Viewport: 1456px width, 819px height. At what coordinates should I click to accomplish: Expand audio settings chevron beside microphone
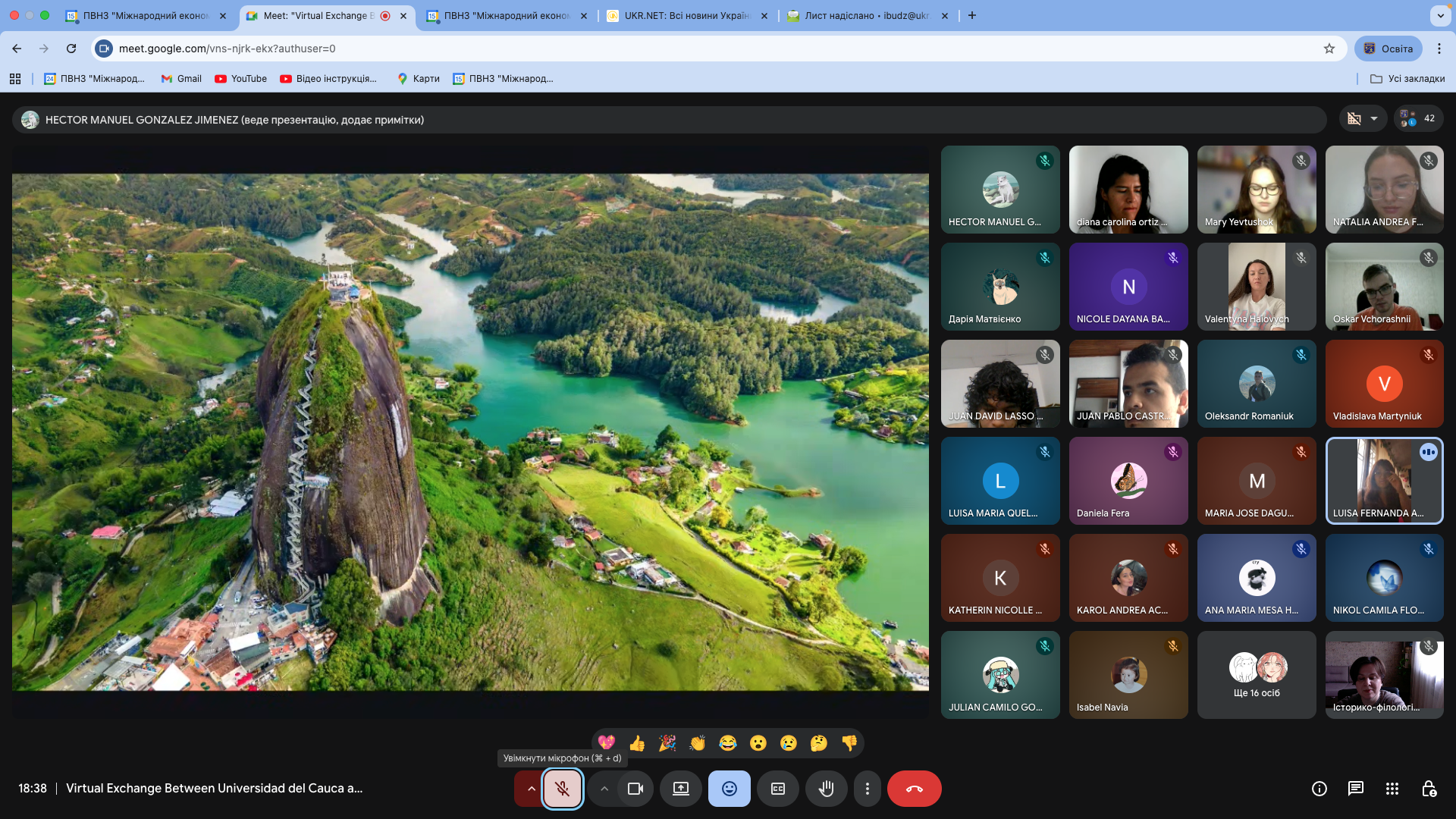(x=531, y=789)
